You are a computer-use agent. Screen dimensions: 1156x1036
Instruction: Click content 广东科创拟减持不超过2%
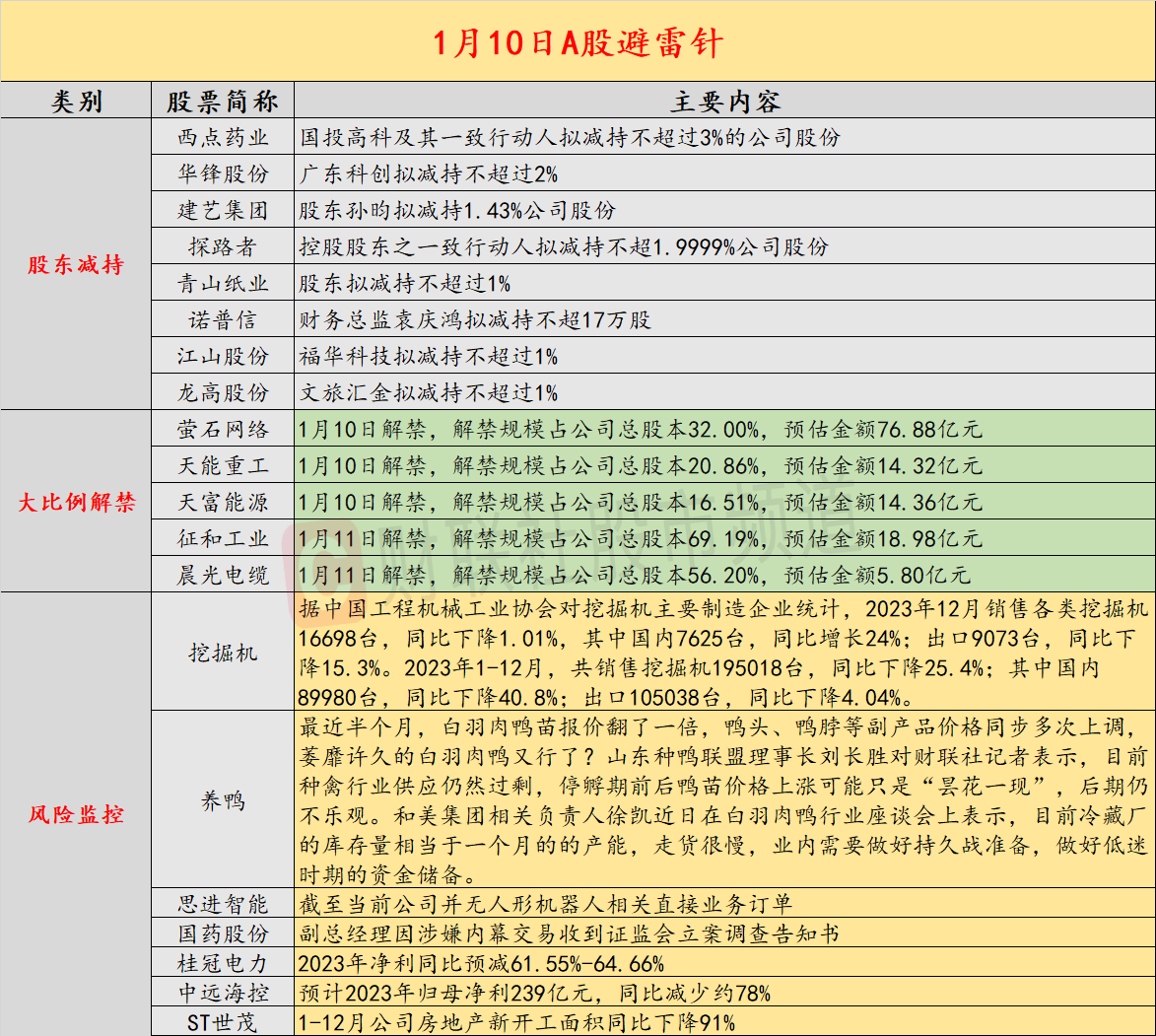tap(428, 173)
